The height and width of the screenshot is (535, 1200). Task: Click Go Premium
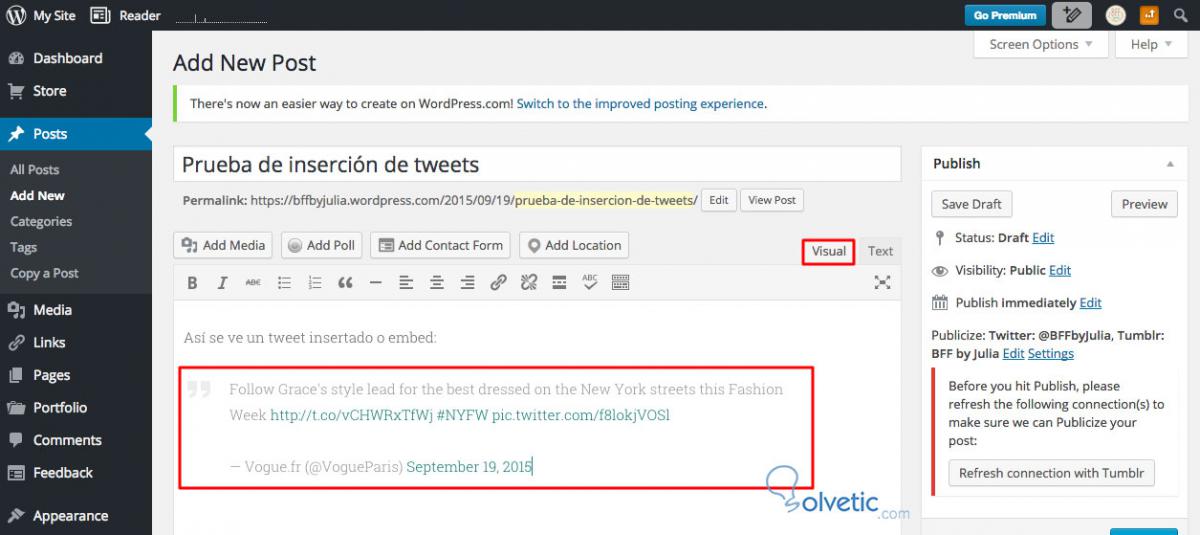1005,15
